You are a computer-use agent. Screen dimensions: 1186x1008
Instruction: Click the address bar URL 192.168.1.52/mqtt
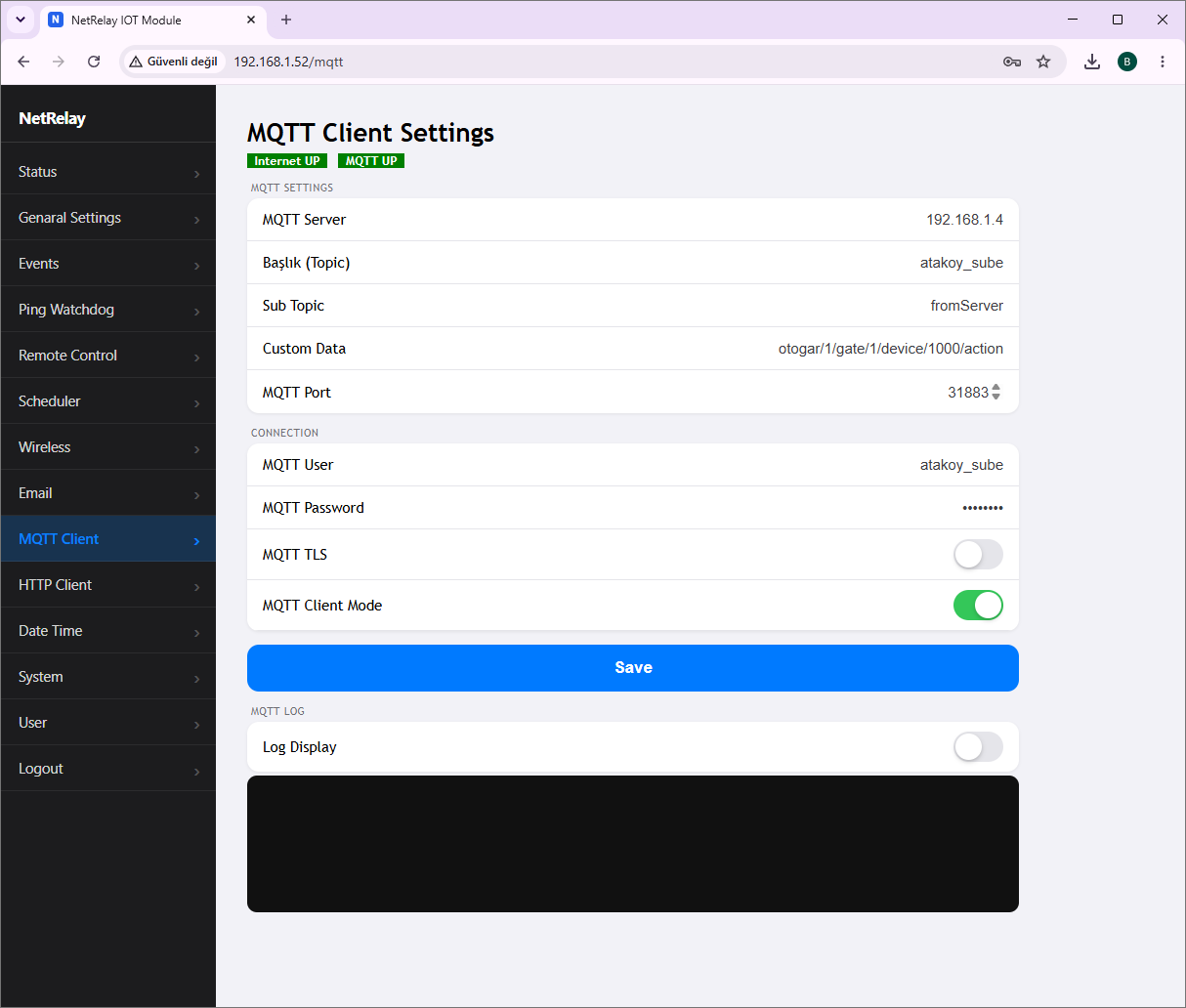288,62
